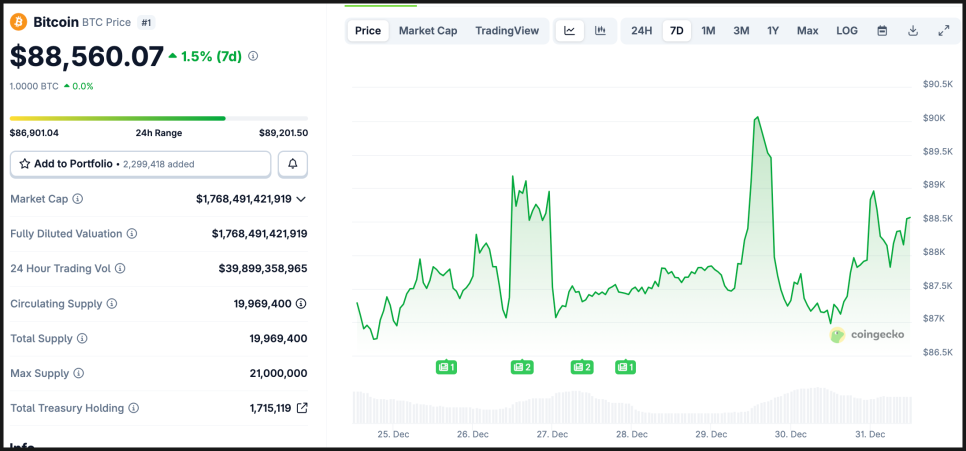Click the bell price alert icon
Image resolution: width=966 pixels, height=451 pixels.
(293, 164)
